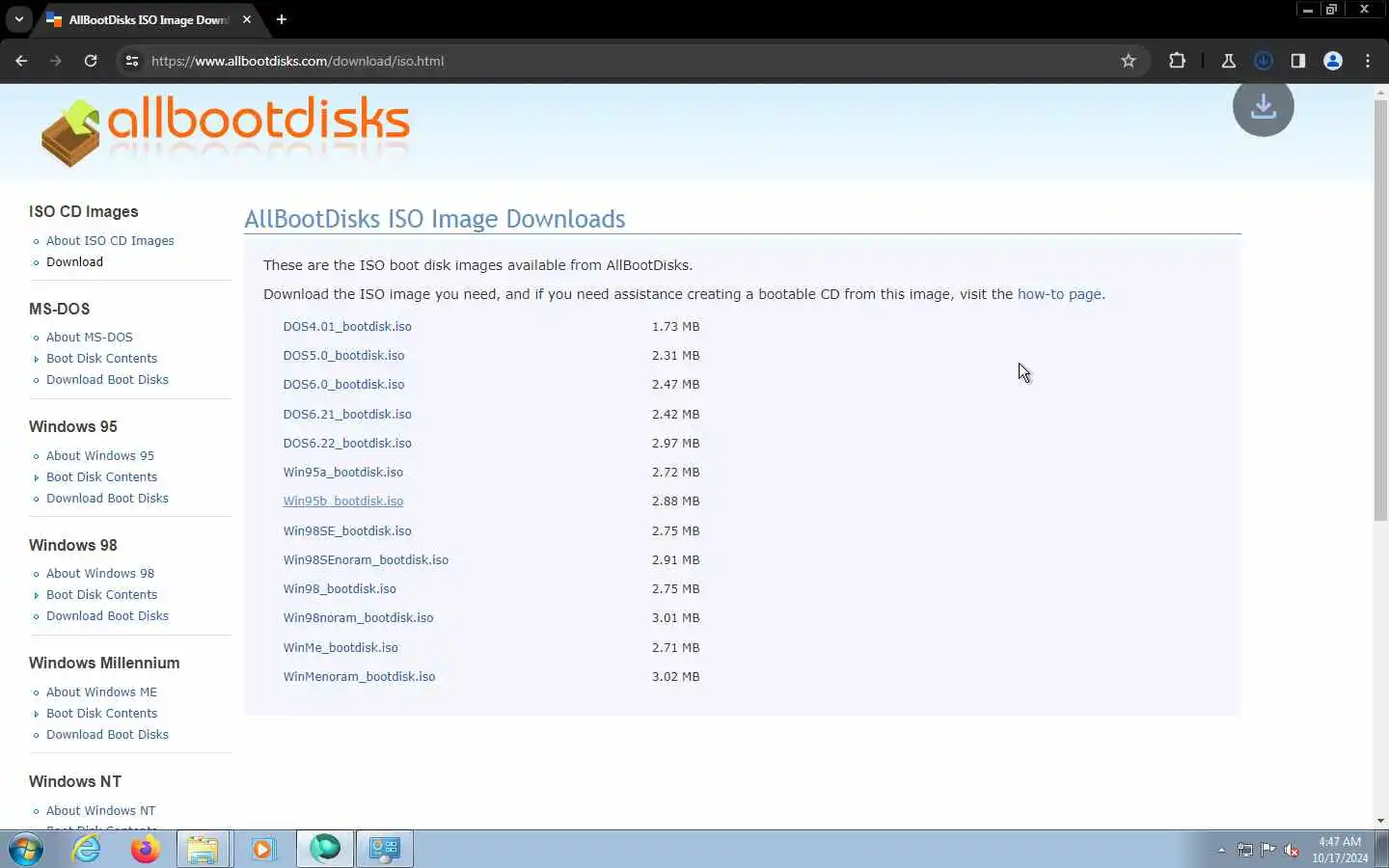Open About Windows 98 link
Screen dimensions: 1389x868
[100, 574]
